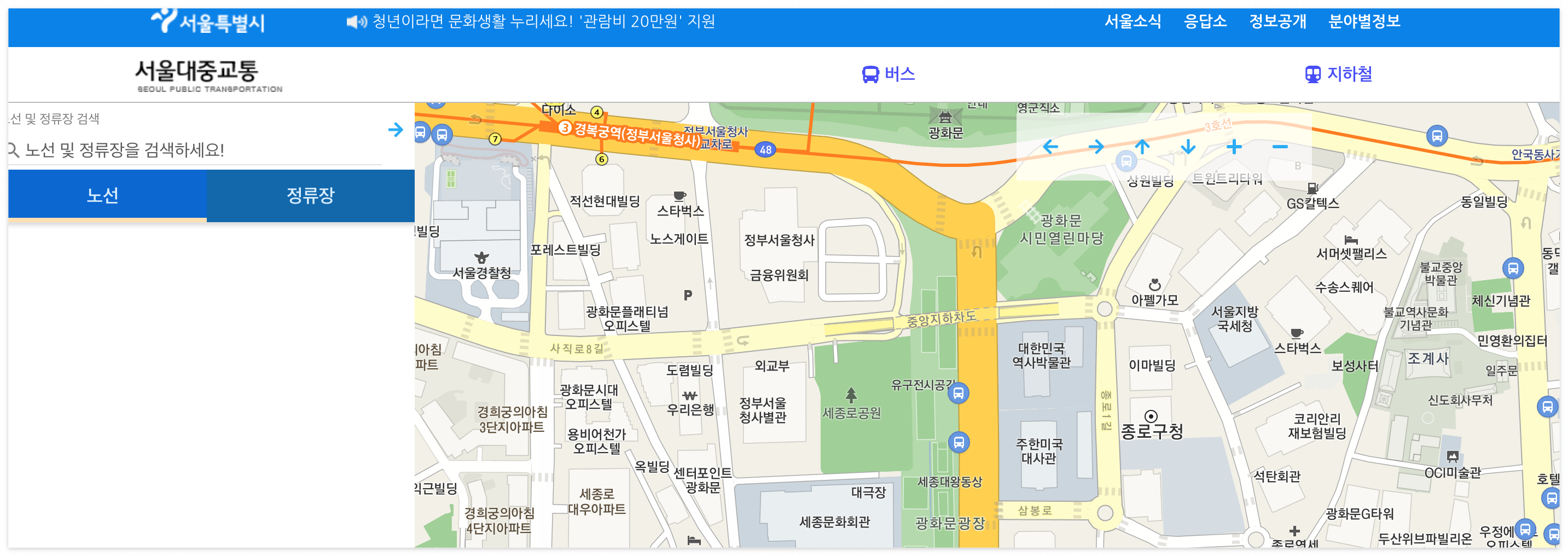Screen dimensions: 1568x556
Task: Pan the map up with the arrow icon
Action: (1142, 147)
